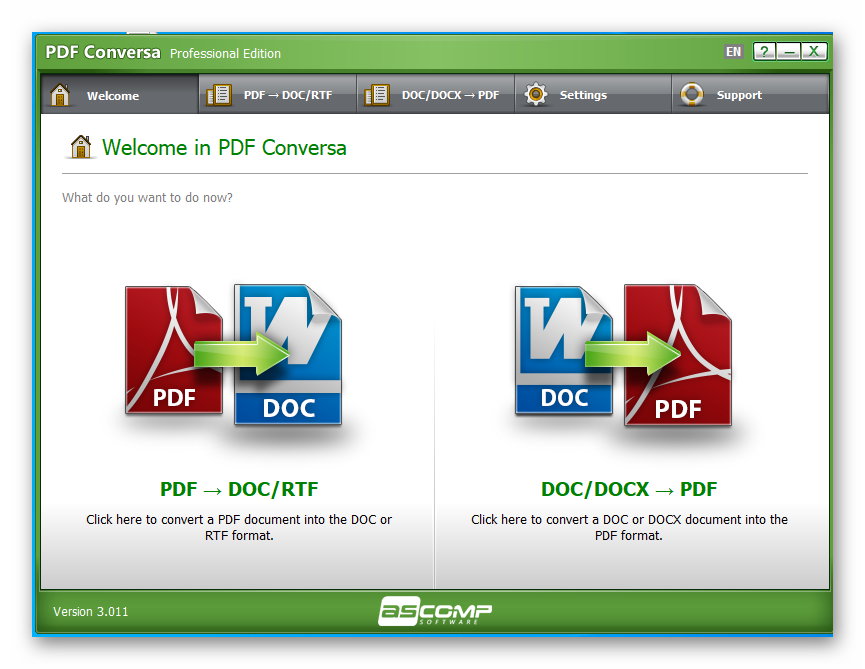Image resolution: width=865 pixels, height=669 pixels.
Task: Open the PDF → DOC/RTF tab
Action: [277, 94]
